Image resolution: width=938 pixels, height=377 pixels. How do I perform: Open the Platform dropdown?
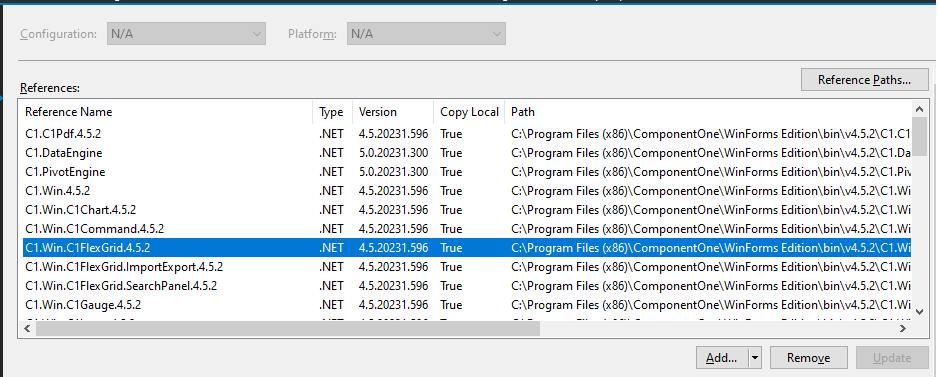point(426,34)
